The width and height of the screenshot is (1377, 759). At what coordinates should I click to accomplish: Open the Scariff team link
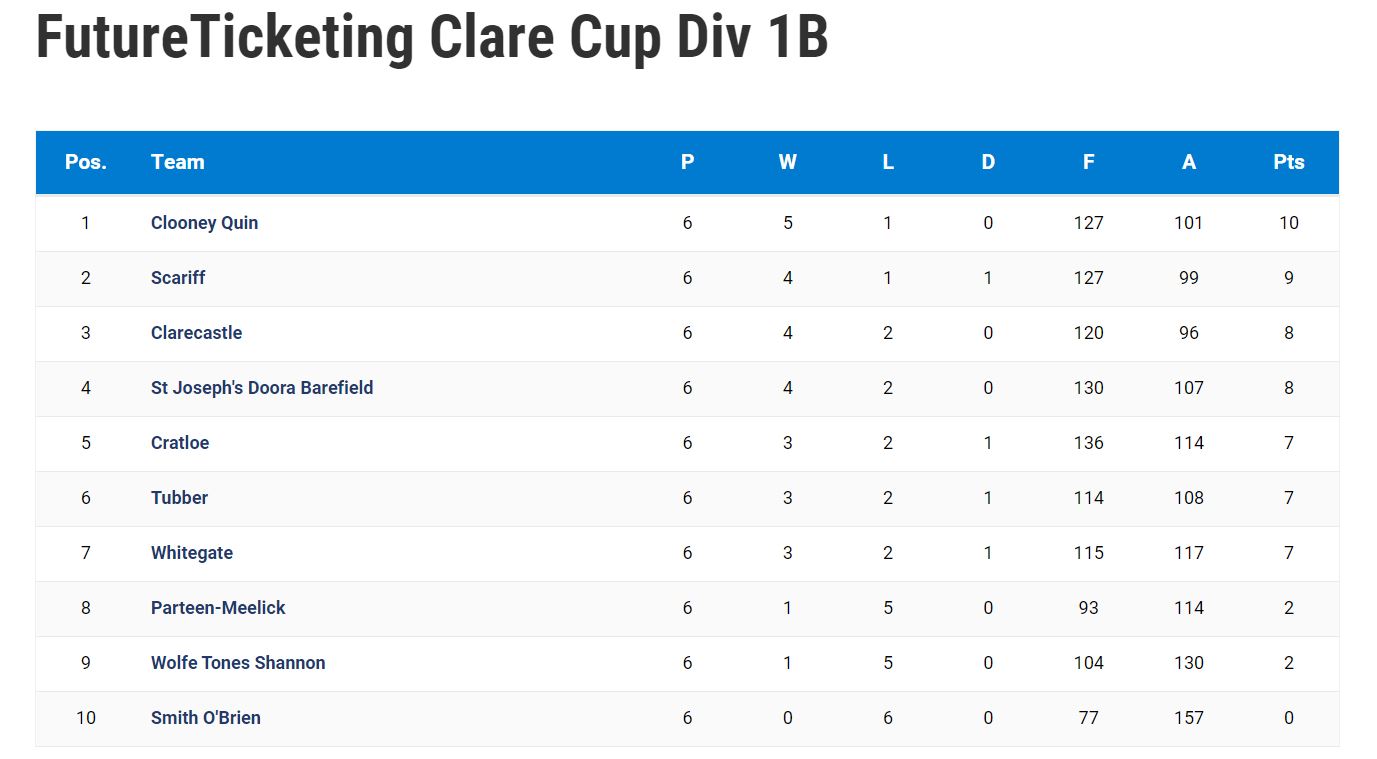coord(178,278)
